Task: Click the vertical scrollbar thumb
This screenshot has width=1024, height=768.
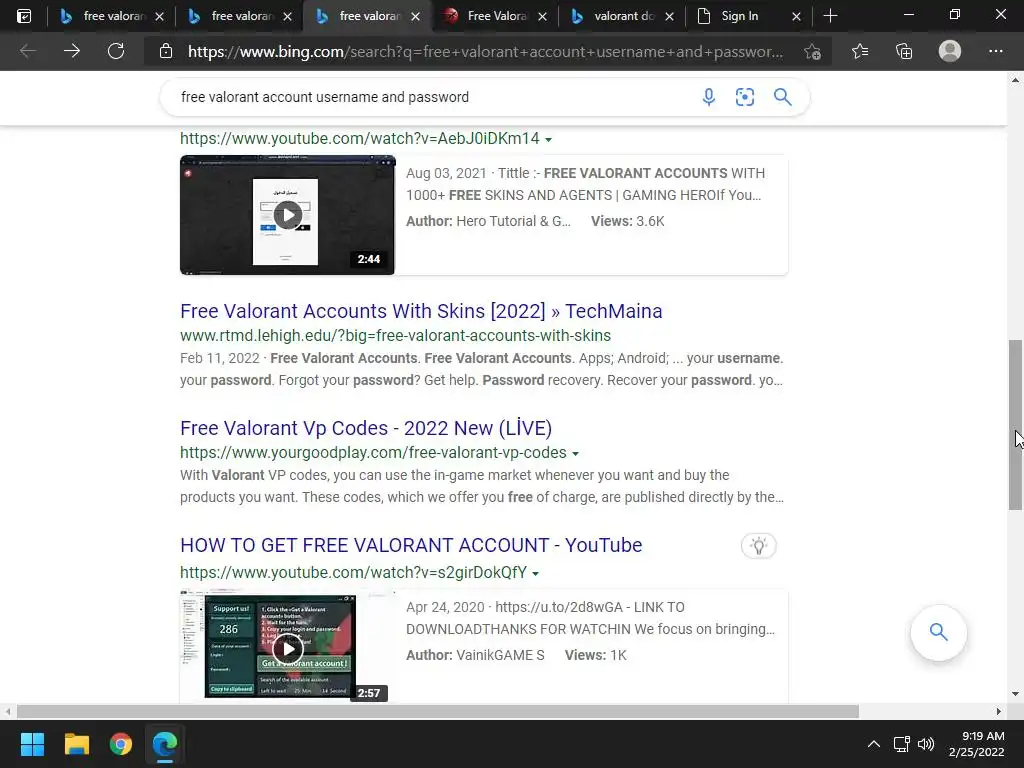Action: (1016, 424)
